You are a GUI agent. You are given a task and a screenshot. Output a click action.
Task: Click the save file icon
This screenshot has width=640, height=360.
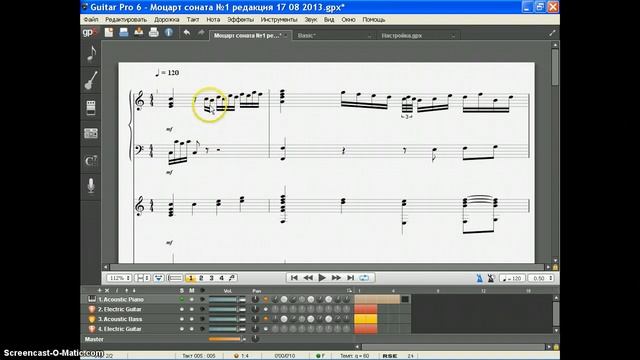click(124, 33)
